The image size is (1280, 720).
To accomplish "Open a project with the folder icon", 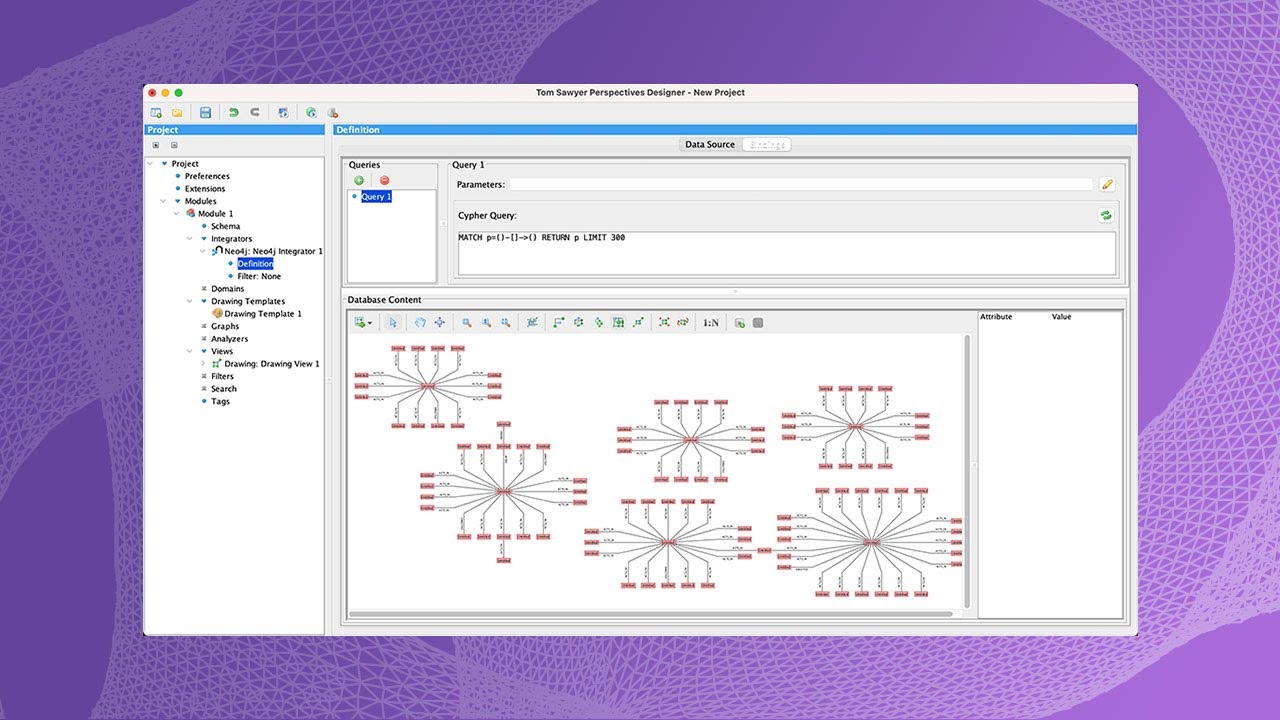I will [x=177, y=112].
